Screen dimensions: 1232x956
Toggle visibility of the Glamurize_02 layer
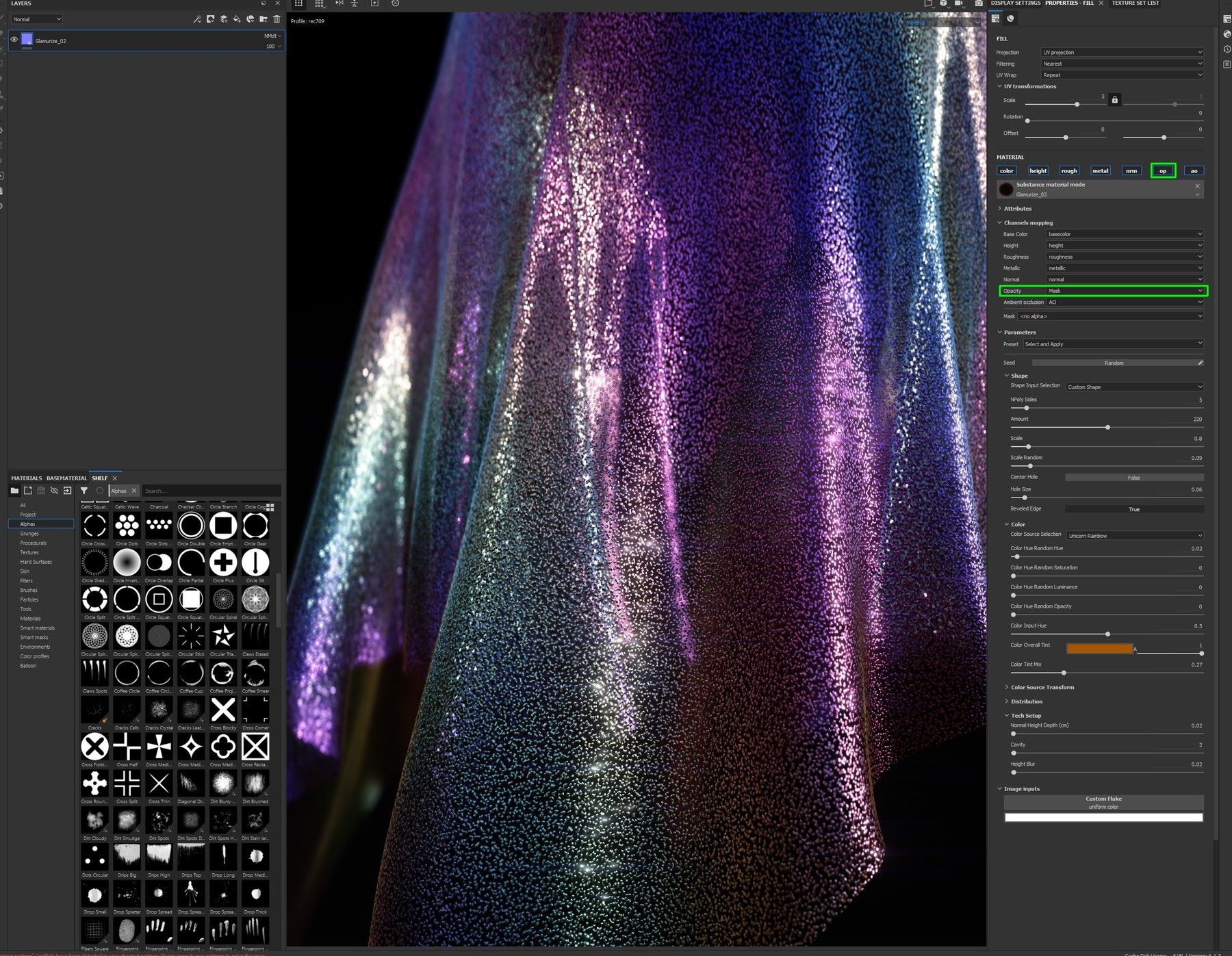14,40
